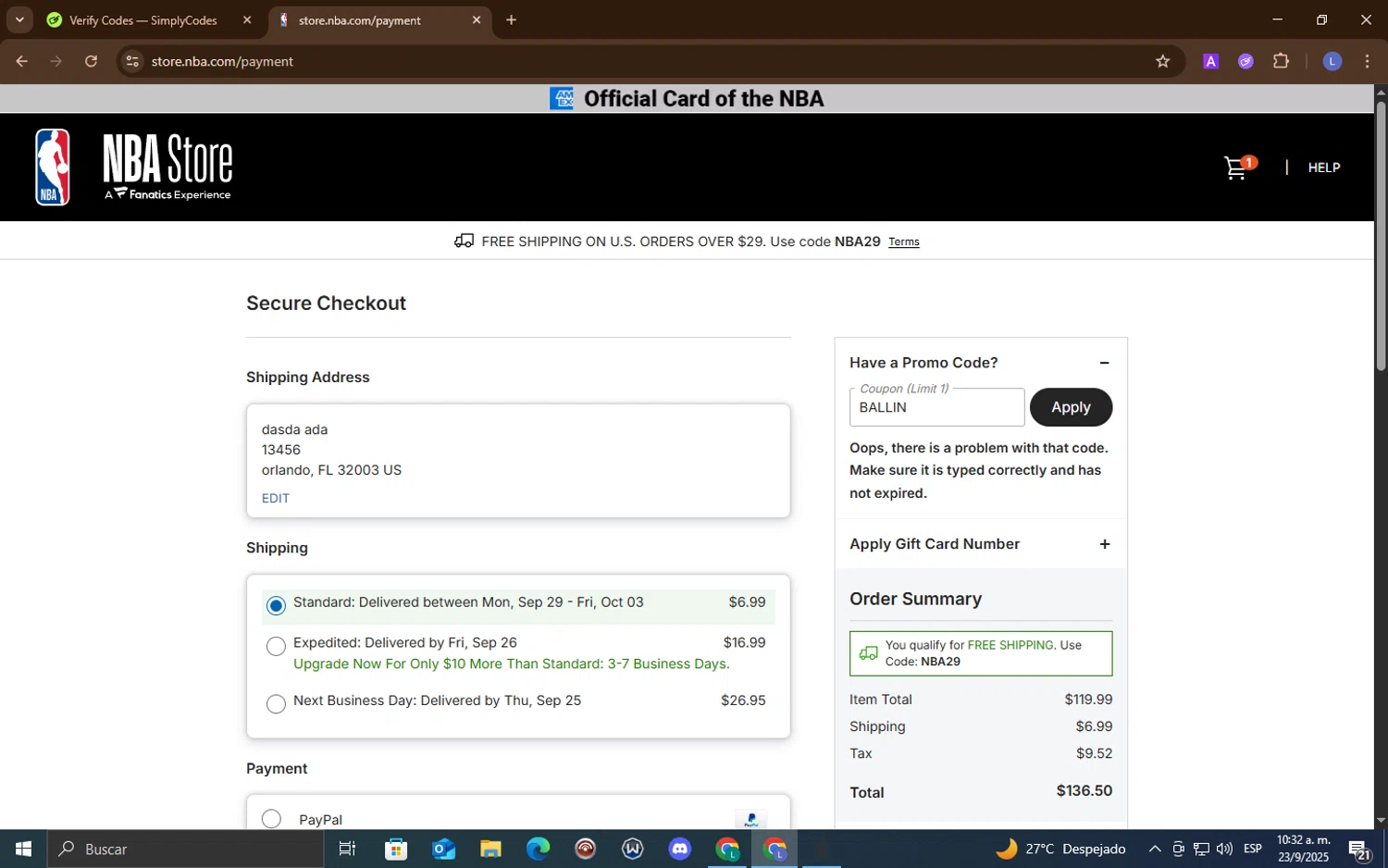
Task: View site information icon in address bar
Action: point(132,61)
